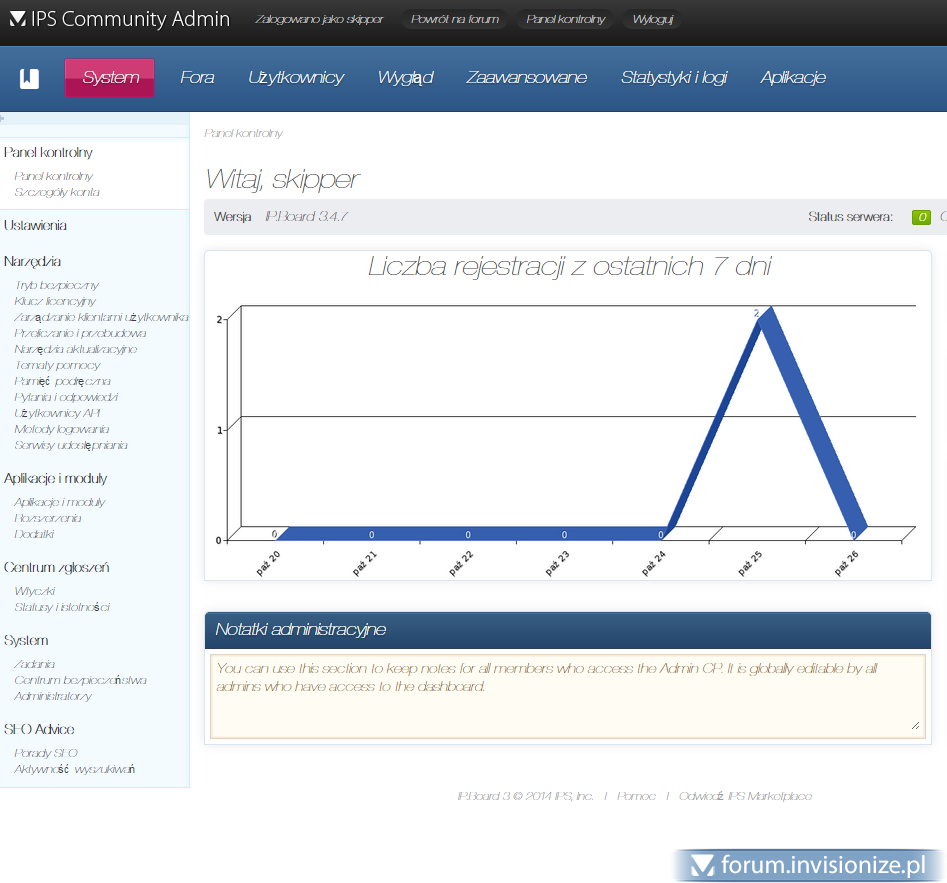
Task: Click the Wyloguj button
Action: click(x=653, y=19)
